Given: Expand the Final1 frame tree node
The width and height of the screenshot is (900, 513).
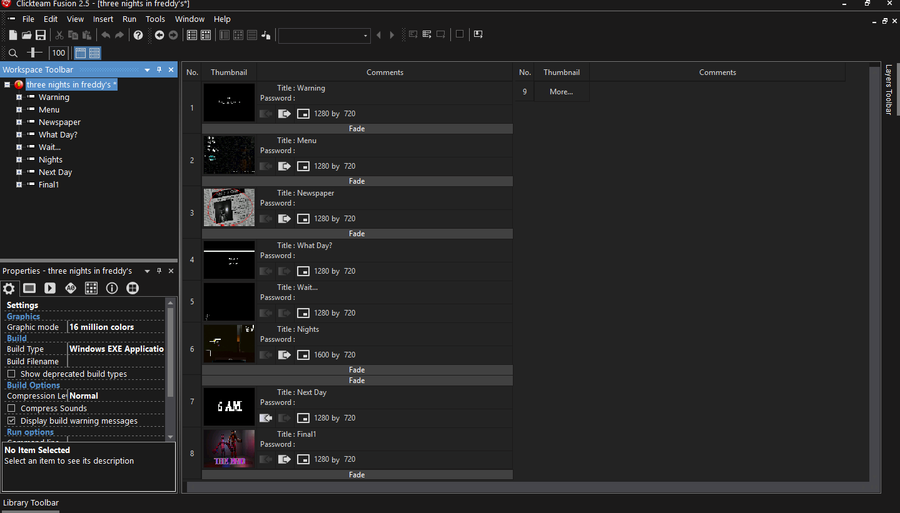Looking at the screenshot, I should coord(19,185).
